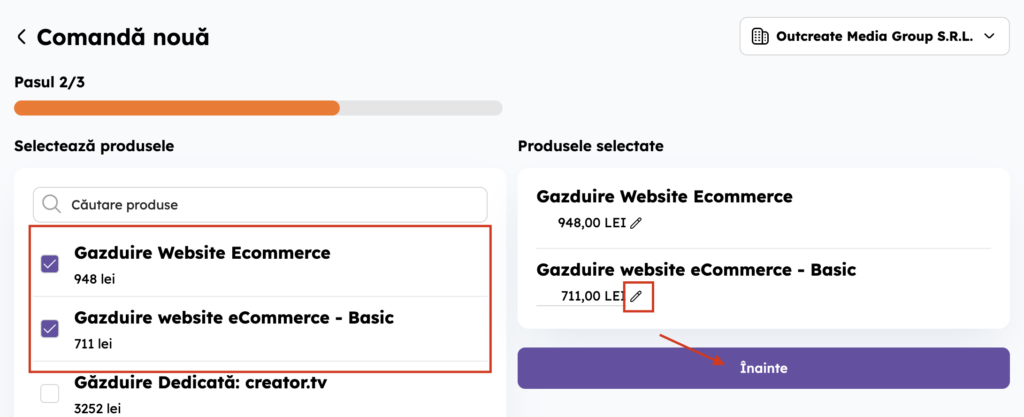
Task: Uncheck the Gazduire Website Ecommerce checkbox
Action: tap(50, 264)
